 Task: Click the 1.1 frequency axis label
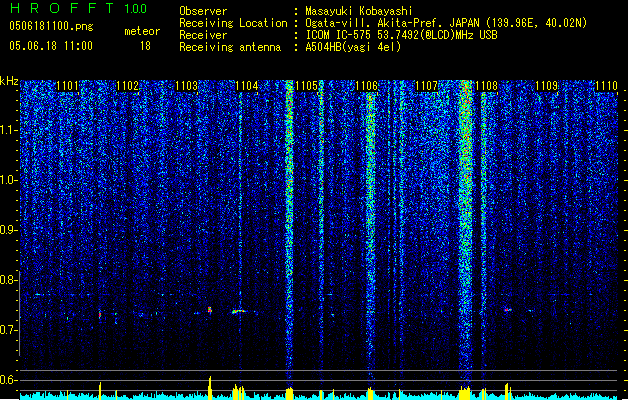pyautogui.click(x=8, y=131)
